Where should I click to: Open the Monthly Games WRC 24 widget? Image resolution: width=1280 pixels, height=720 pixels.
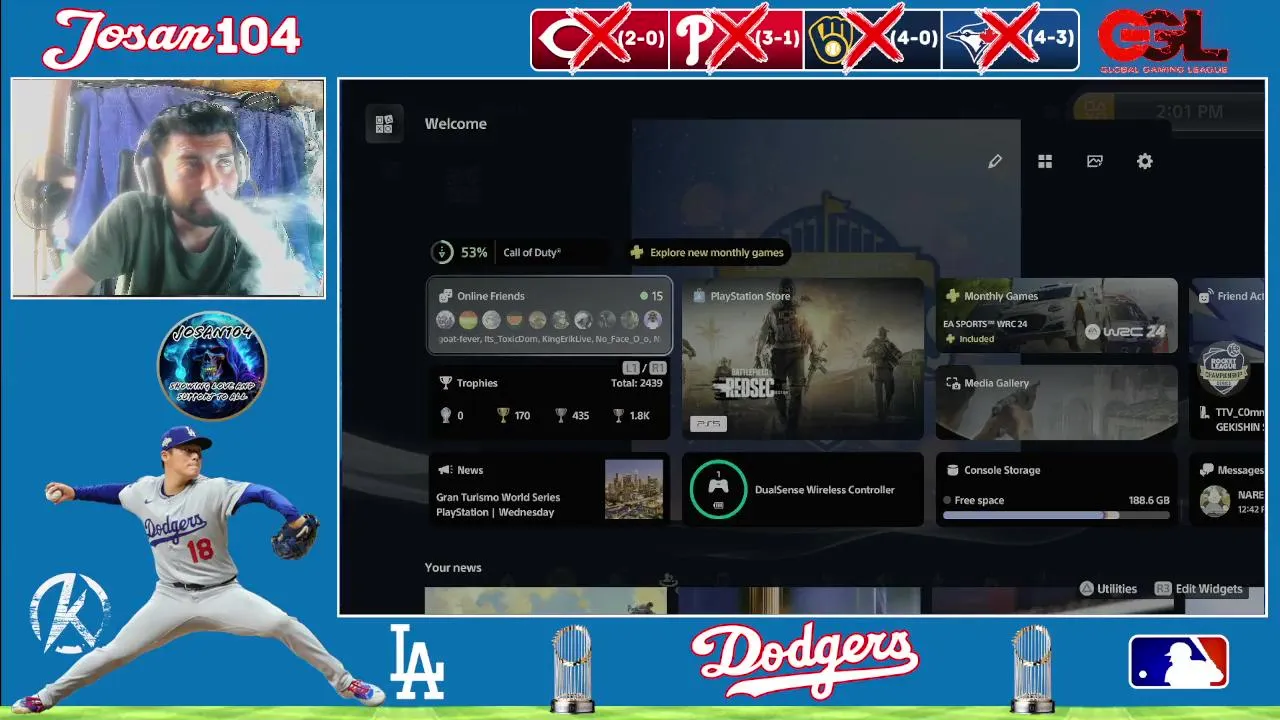coord(1057,316)
